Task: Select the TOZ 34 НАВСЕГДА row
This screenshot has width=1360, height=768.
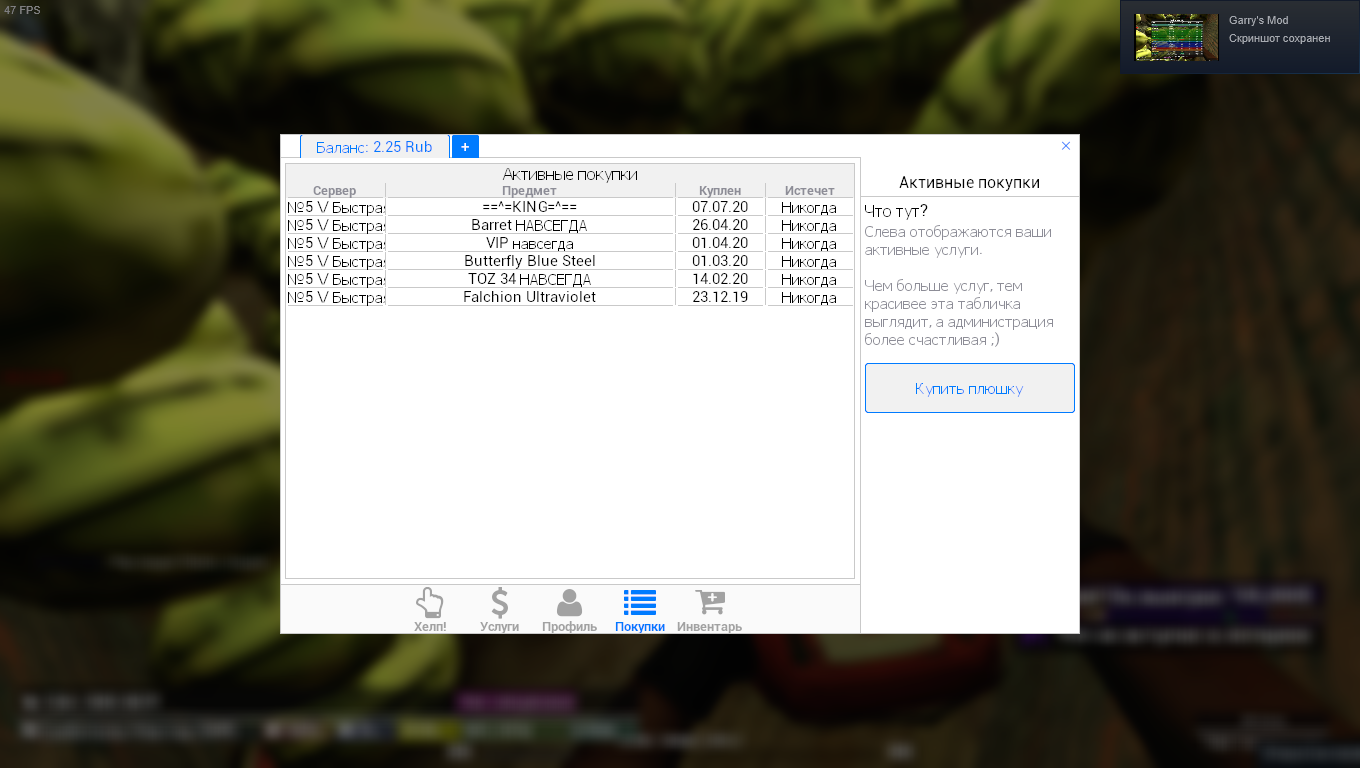Action: (570, 279)
